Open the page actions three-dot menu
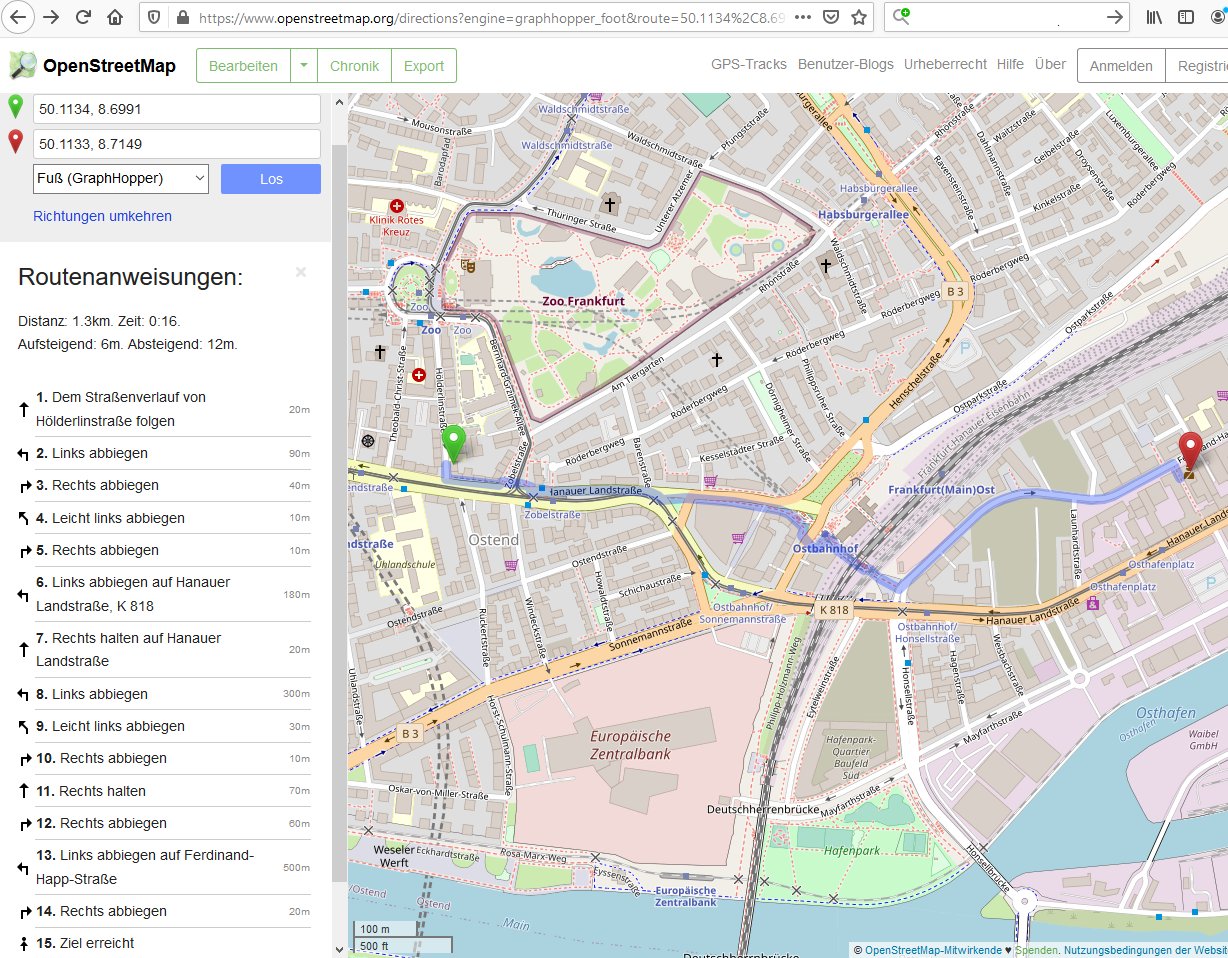 click(803, 17)
